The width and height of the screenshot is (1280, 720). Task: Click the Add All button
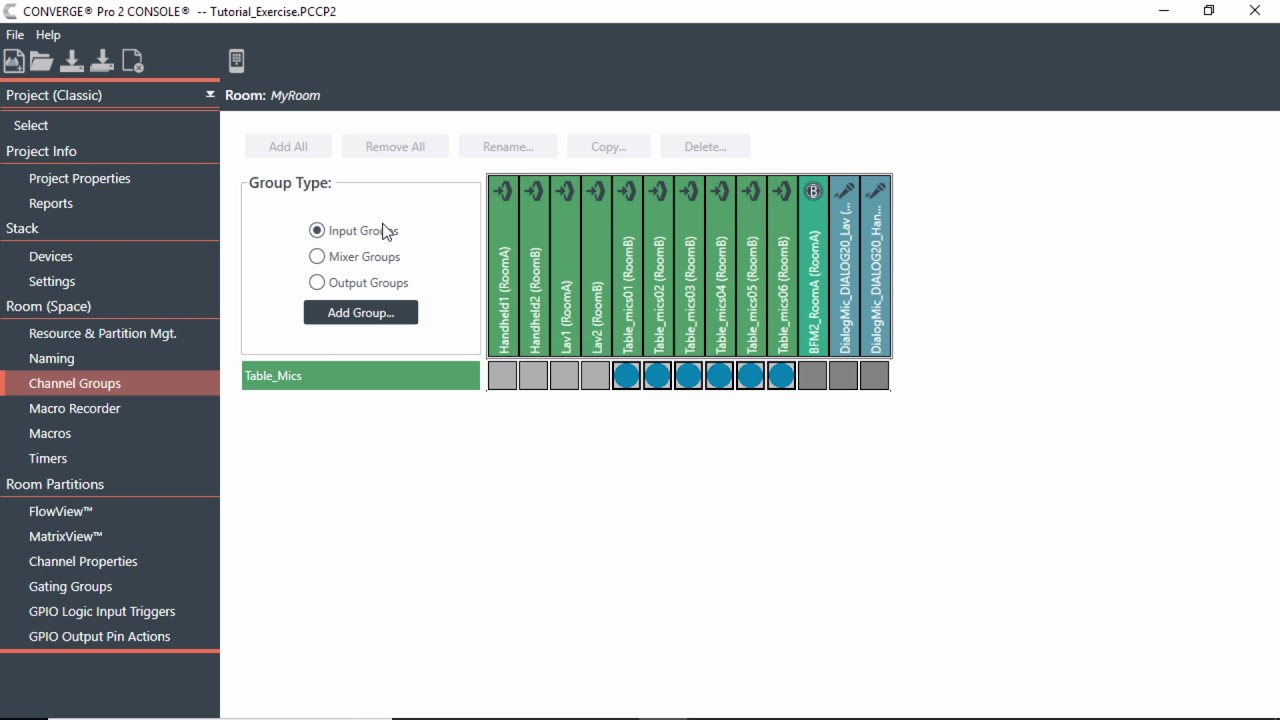(288, 146)
